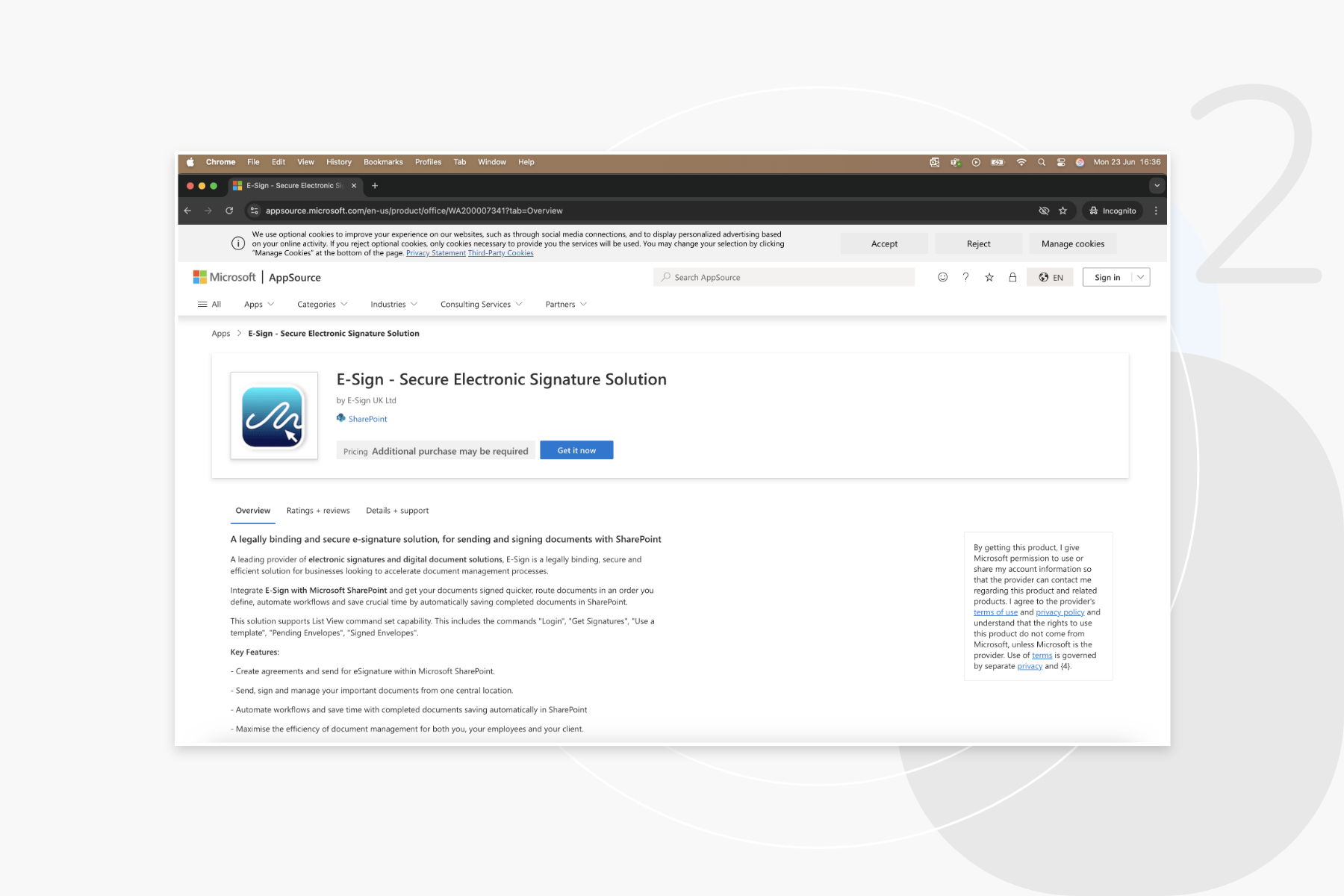1344x896 pixels.
Task: Click the cookie banner info icon
Action: pyautogui.click(x=238, y=243)
